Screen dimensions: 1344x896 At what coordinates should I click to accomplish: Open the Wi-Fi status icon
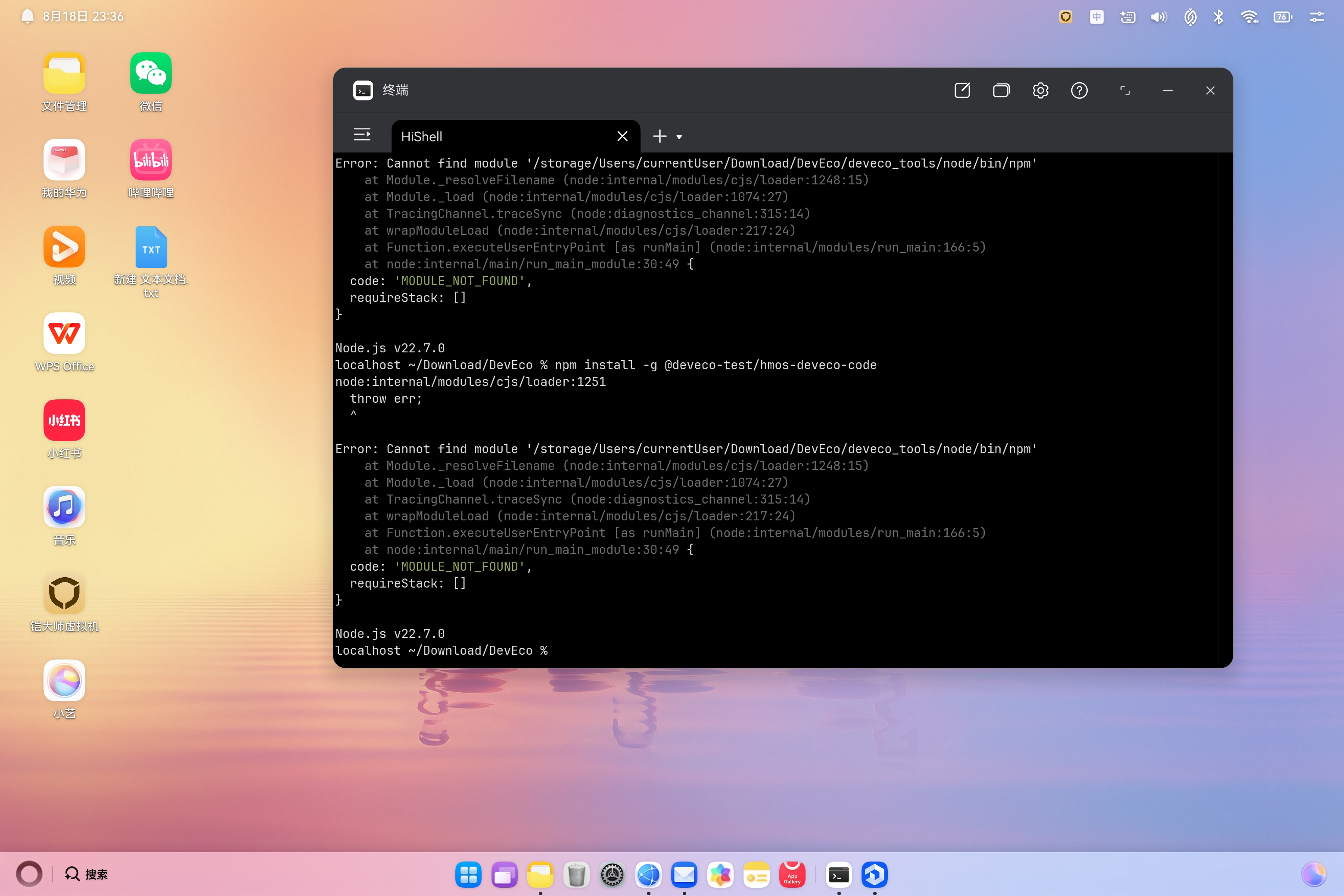tap(1250, 16)
